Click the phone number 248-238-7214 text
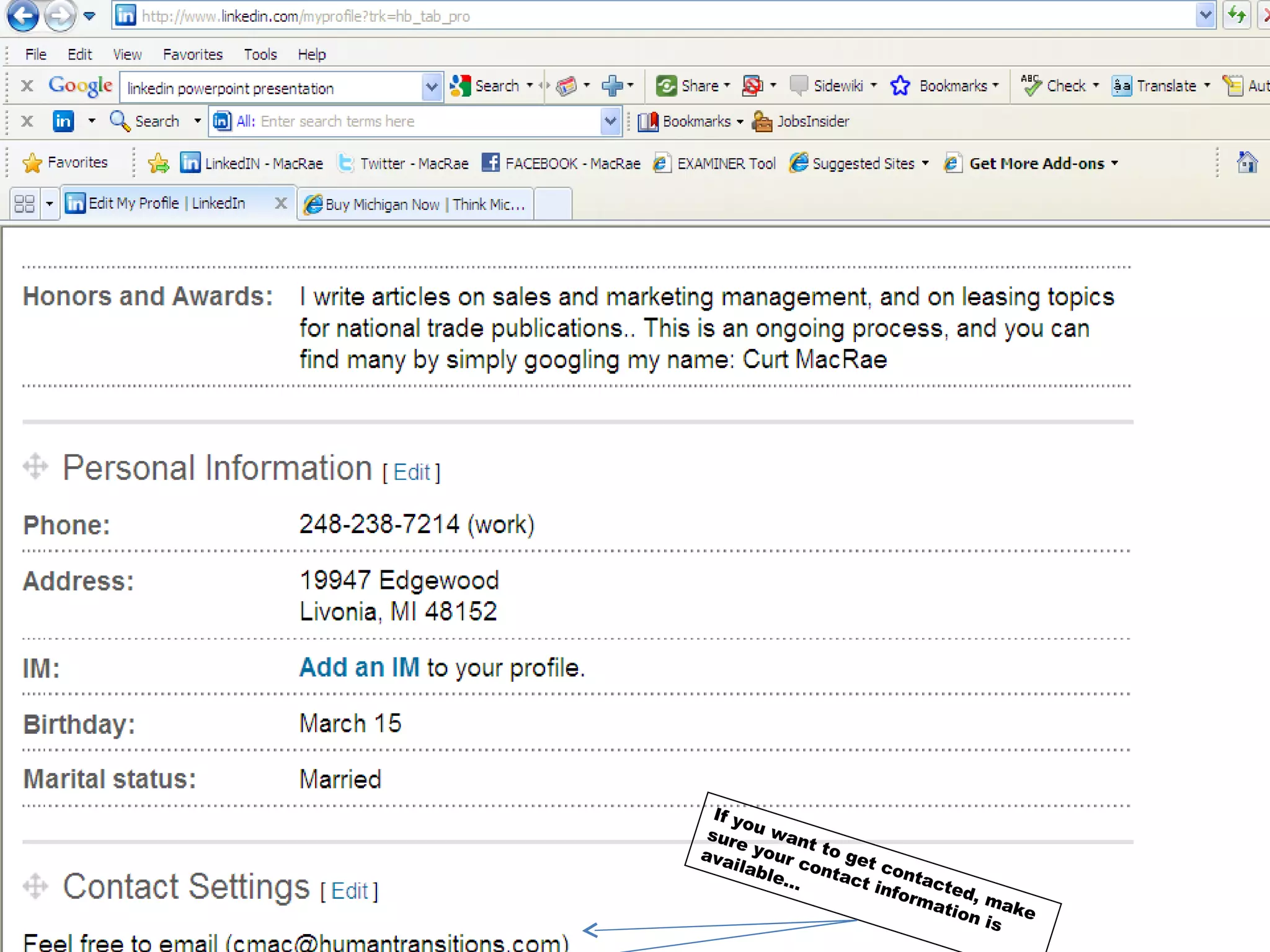 click(x=380, y=524)
